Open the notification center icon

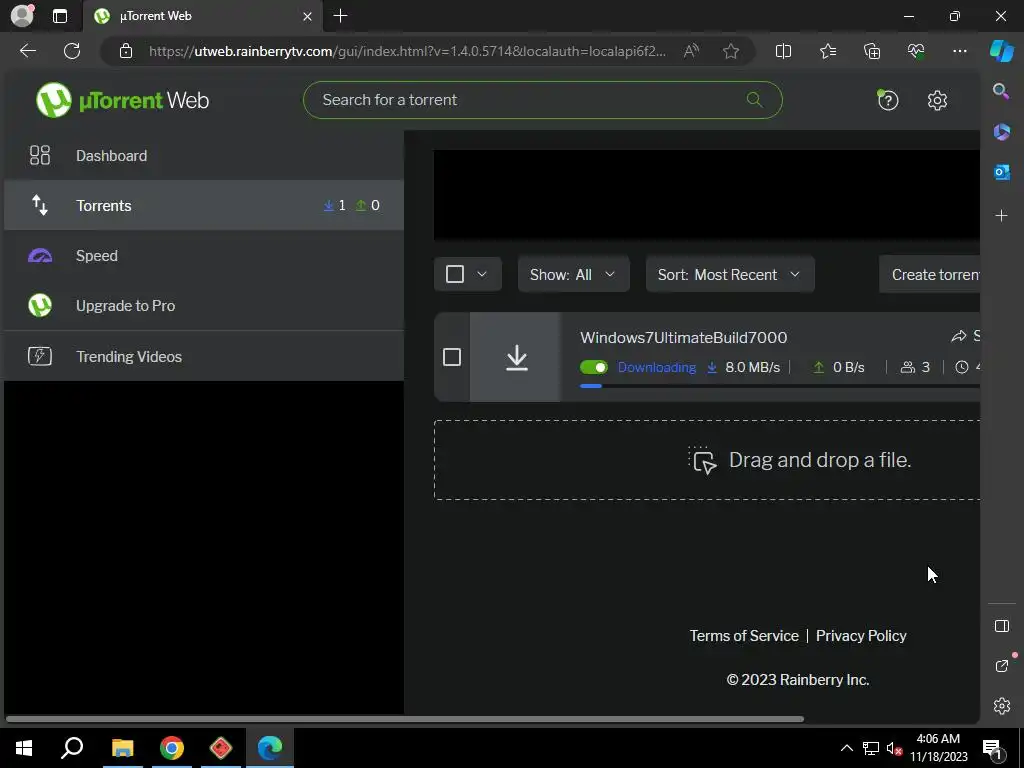coord(993,748)
